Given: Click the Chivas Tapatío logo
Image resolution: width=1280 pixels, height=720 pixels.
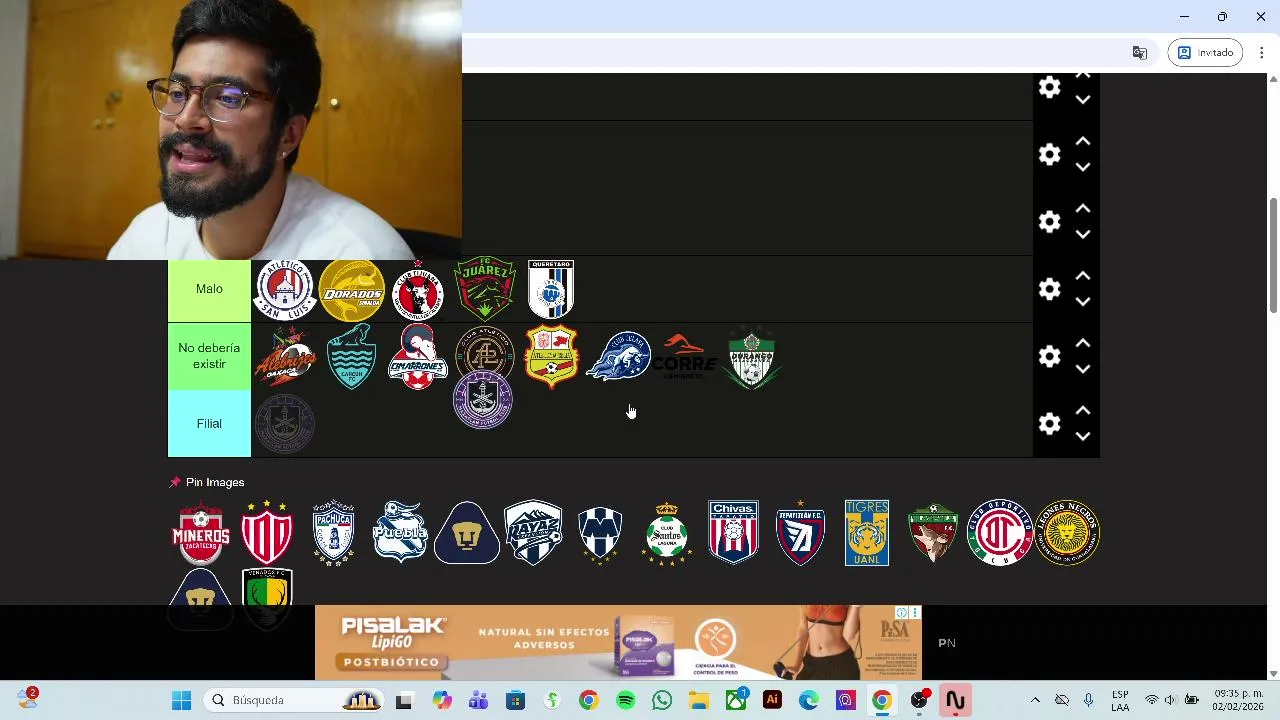Looking at the screenshot, I should point(733,533).
